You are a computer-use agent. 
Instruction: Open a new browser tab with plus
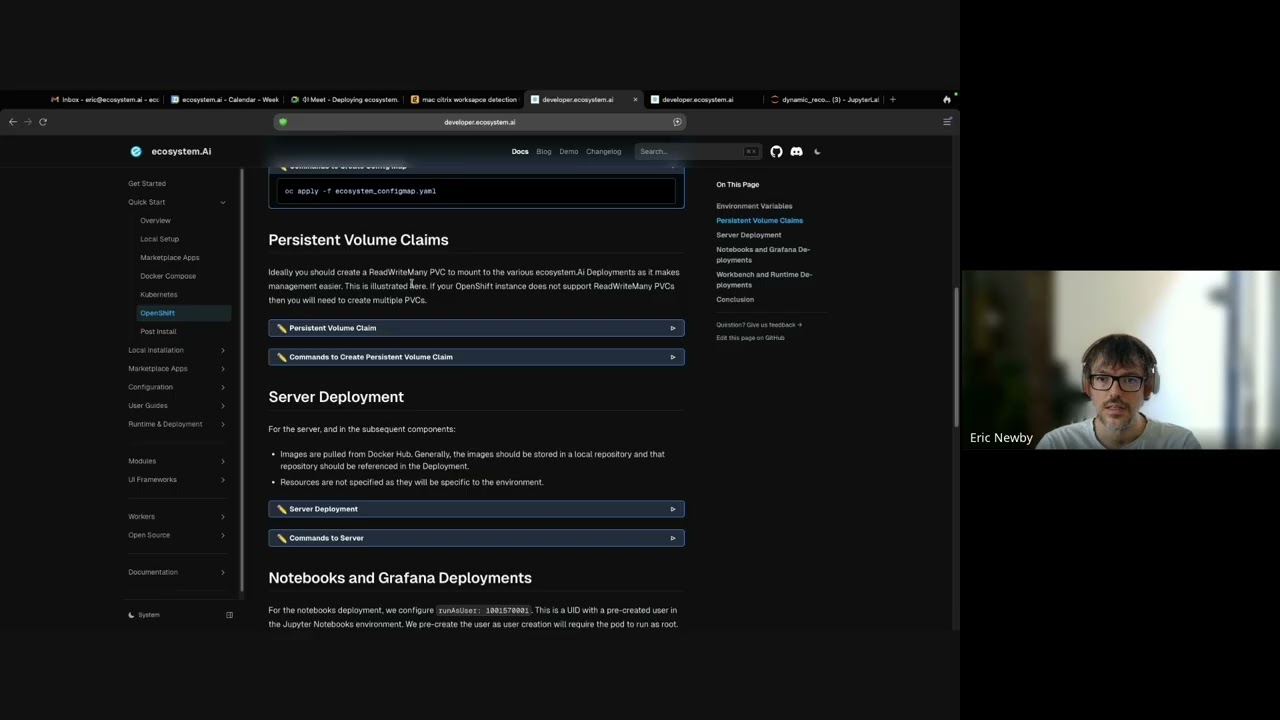pyautogui.click(x=892, y=99)
